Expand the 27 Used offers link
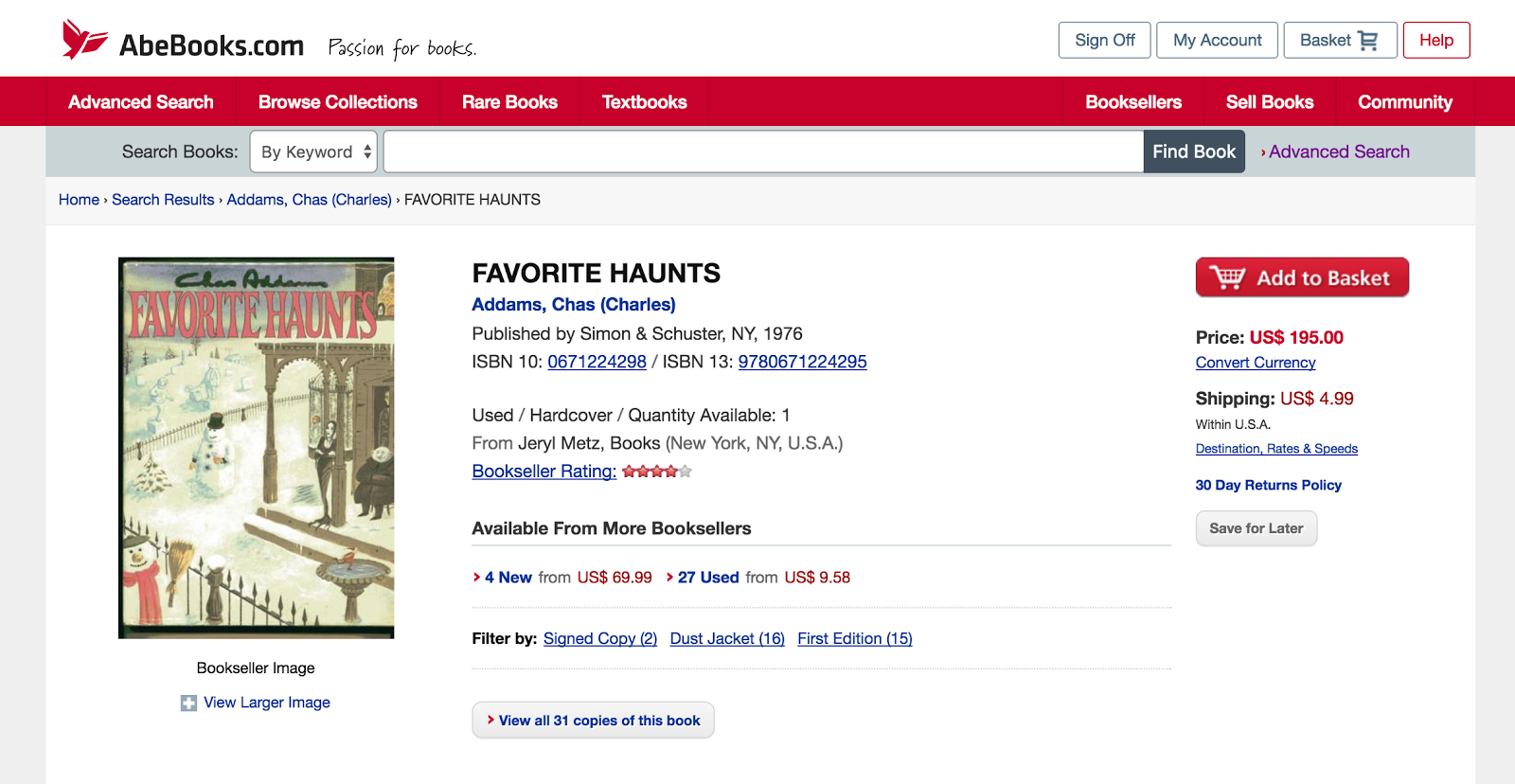 tap(708, 578)
